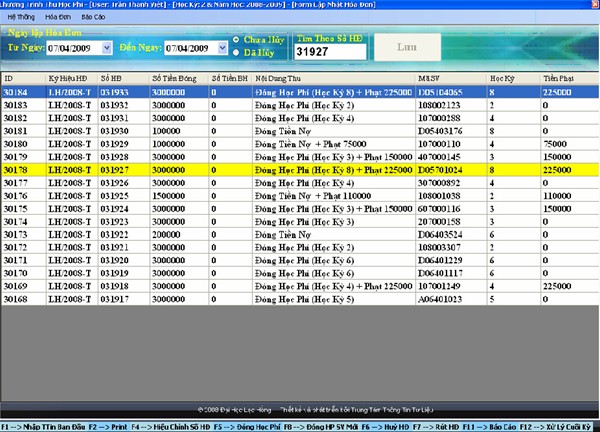The width and height of the screenshot is (600, 432).
Task: Click the Tìm Theo Số HĐ search field
Action: (329, 52)
